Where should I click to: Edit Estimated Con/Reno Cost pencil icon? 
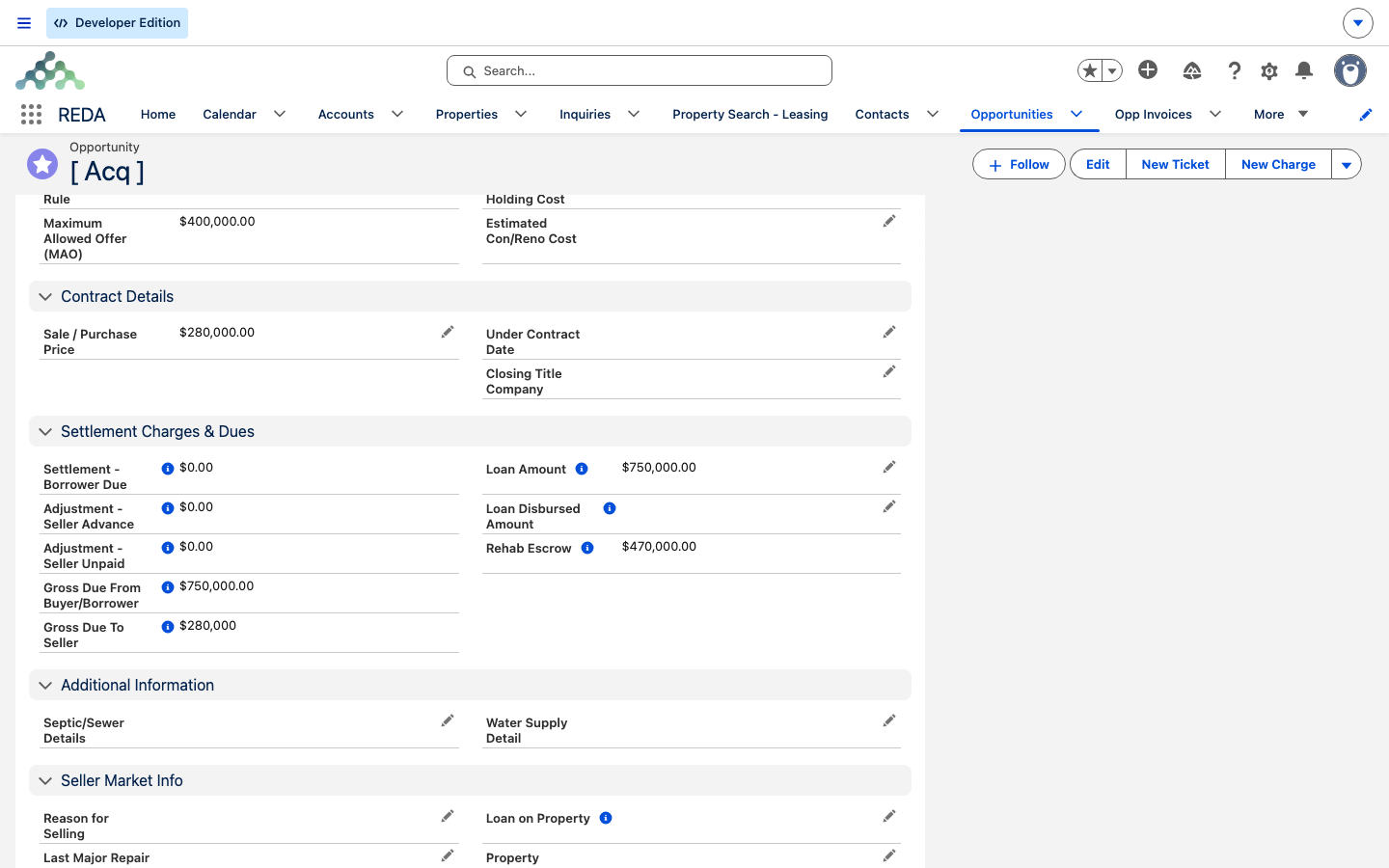coord(889,221)
